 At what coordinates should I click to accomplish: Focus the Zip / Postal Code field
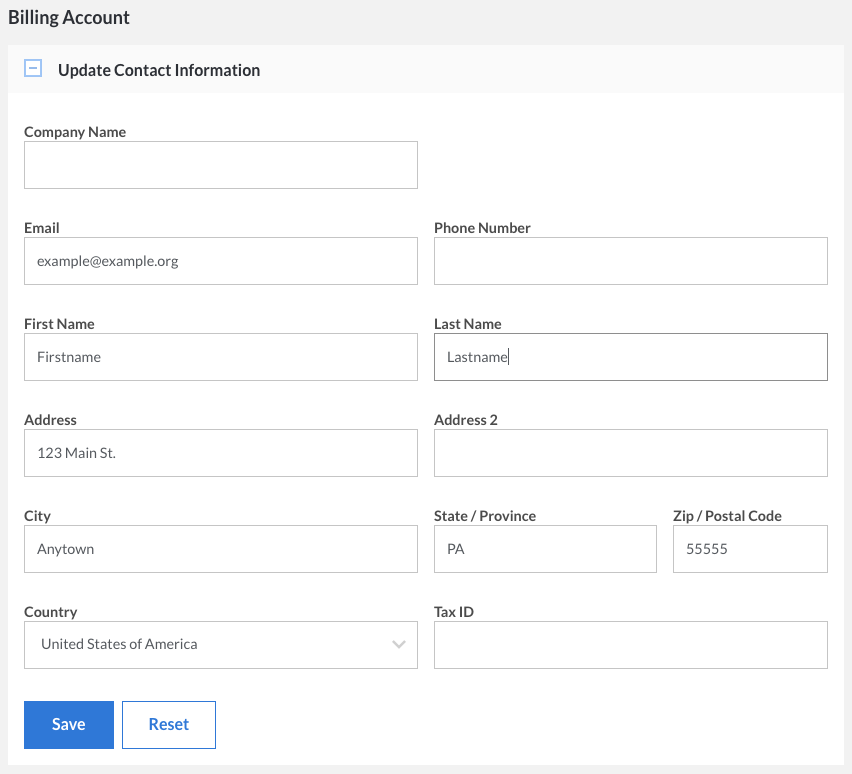tap(750, 549)
